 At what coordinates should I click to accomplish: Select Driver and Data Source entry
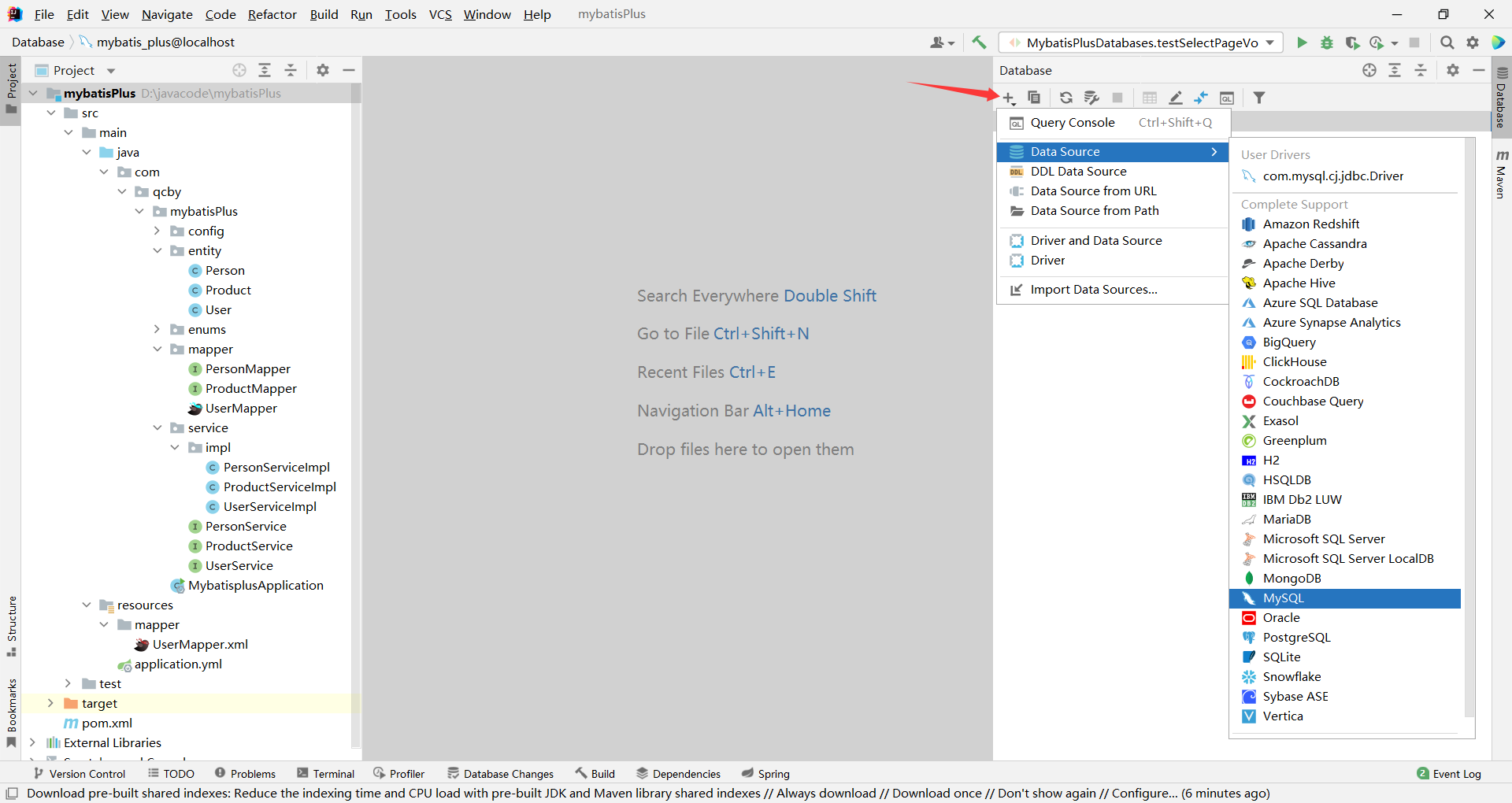pos(1112,240)
